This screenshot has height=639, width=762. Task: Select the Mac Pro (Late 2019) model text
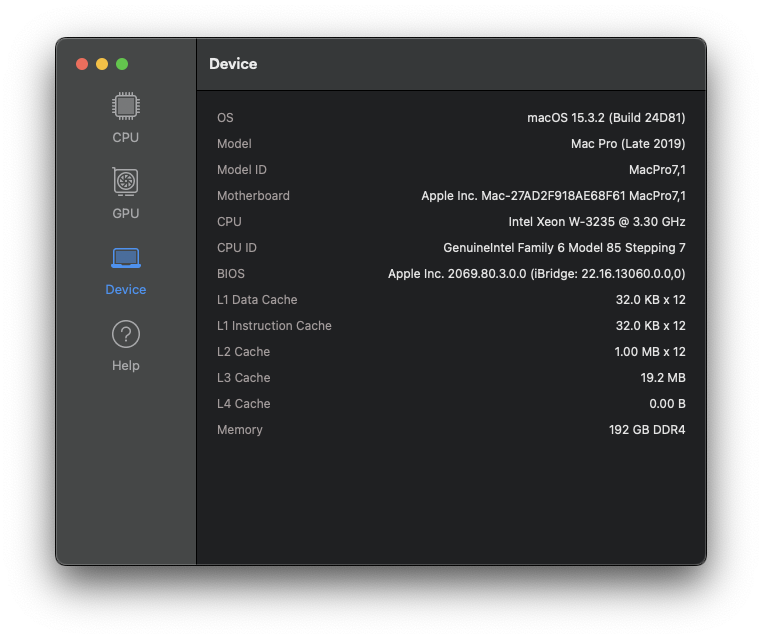628,144
